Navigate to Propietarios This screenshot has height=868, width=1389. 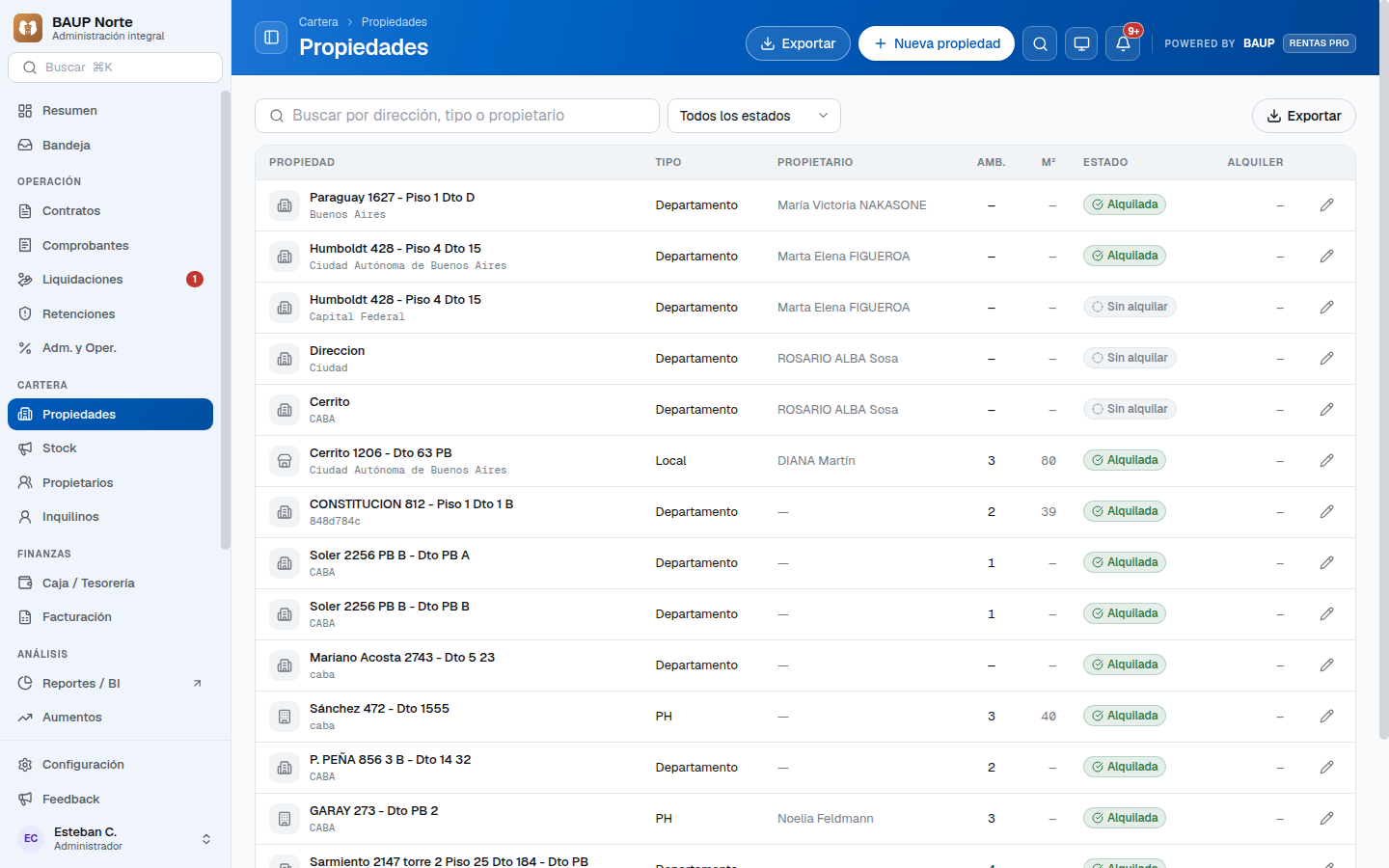(x=110, y=483)
